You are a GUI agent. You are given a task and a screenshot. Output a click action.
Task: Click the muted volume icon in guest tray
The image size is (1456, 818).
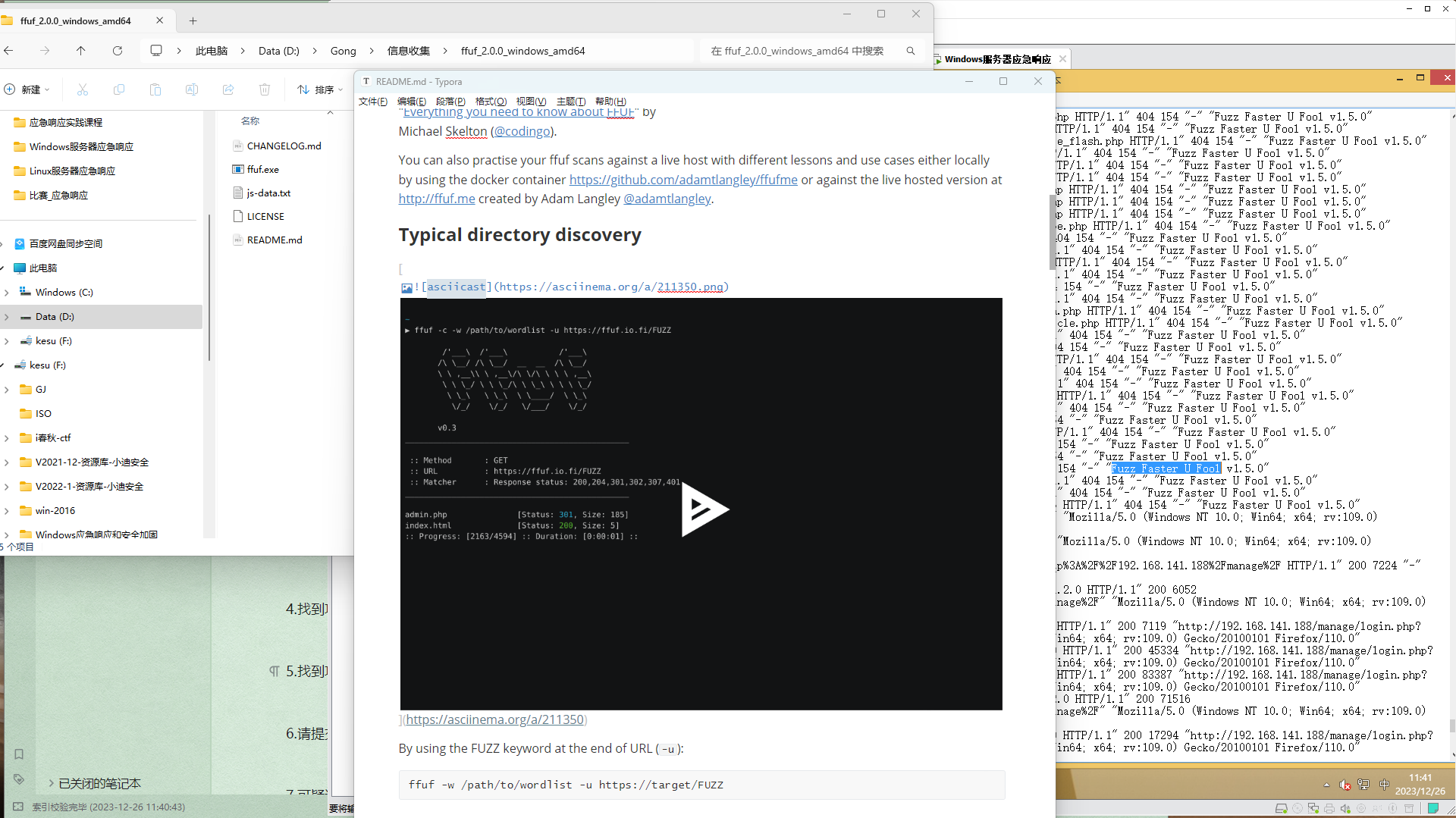click(x=1345, y=785)
